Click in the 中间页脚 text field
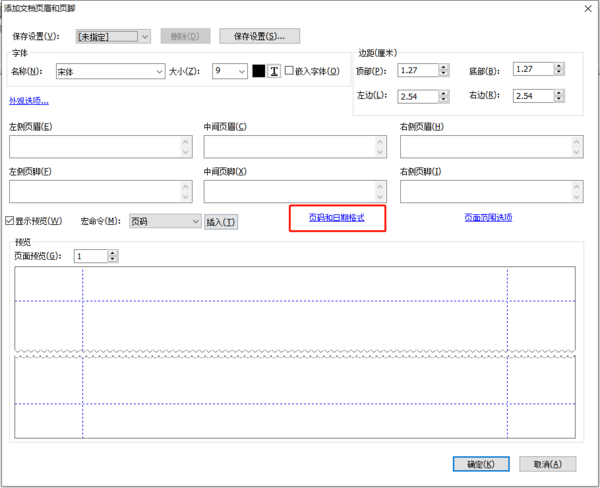600x488 pixels. pyautogui.click(x=294, y=192)
